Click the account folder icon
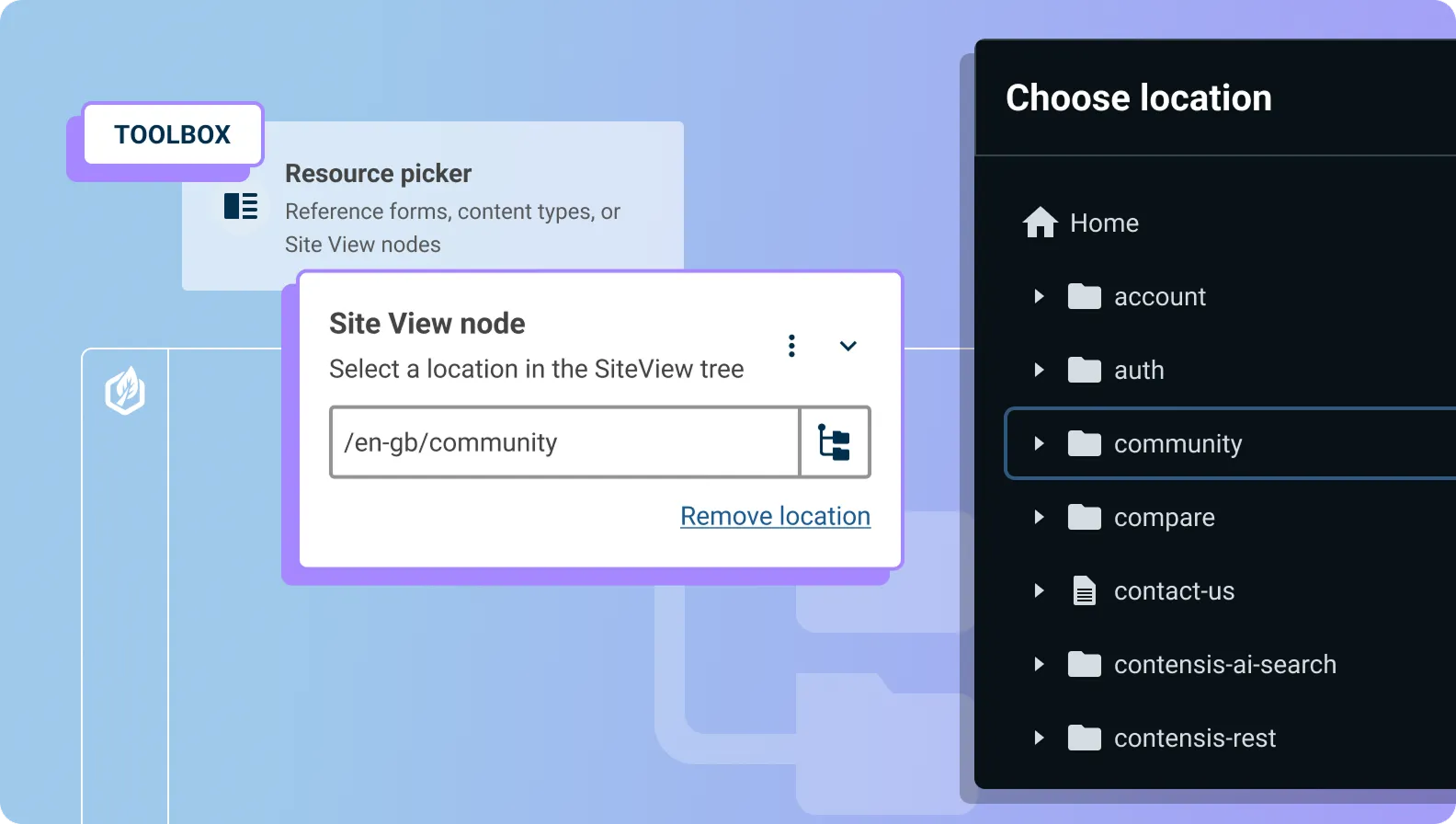The image size is (1456, 824). 1085,296
